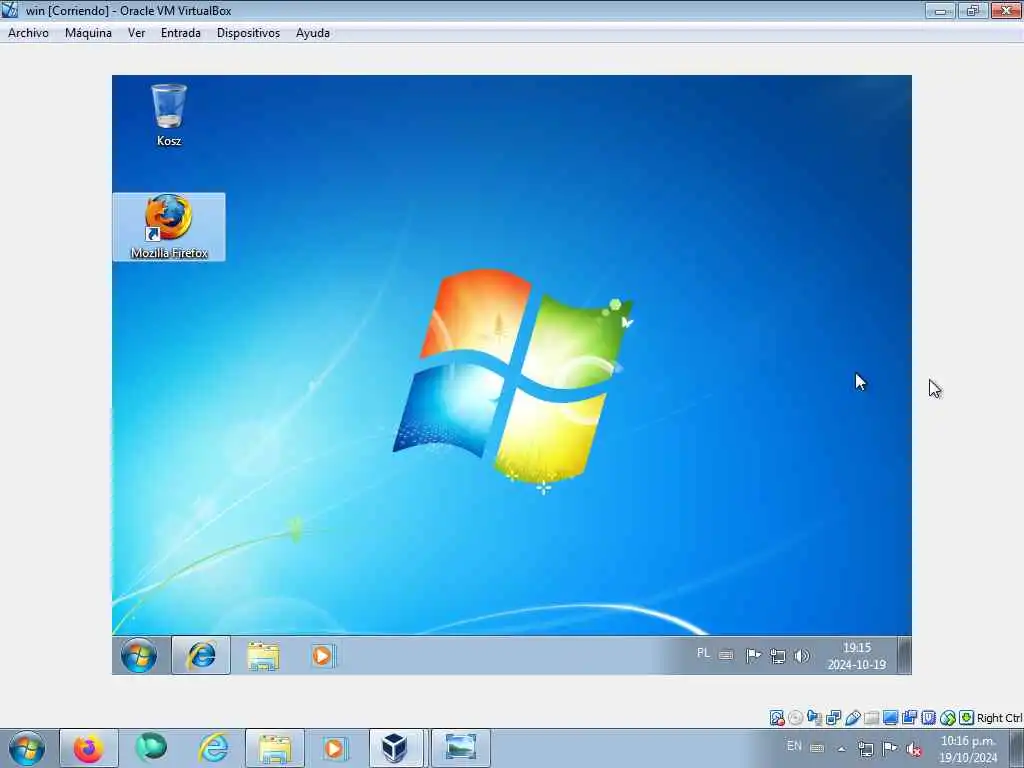Open VirtualBox recording indicator
This screenshot has width=1024, height=768.
[x=910, y=718]
